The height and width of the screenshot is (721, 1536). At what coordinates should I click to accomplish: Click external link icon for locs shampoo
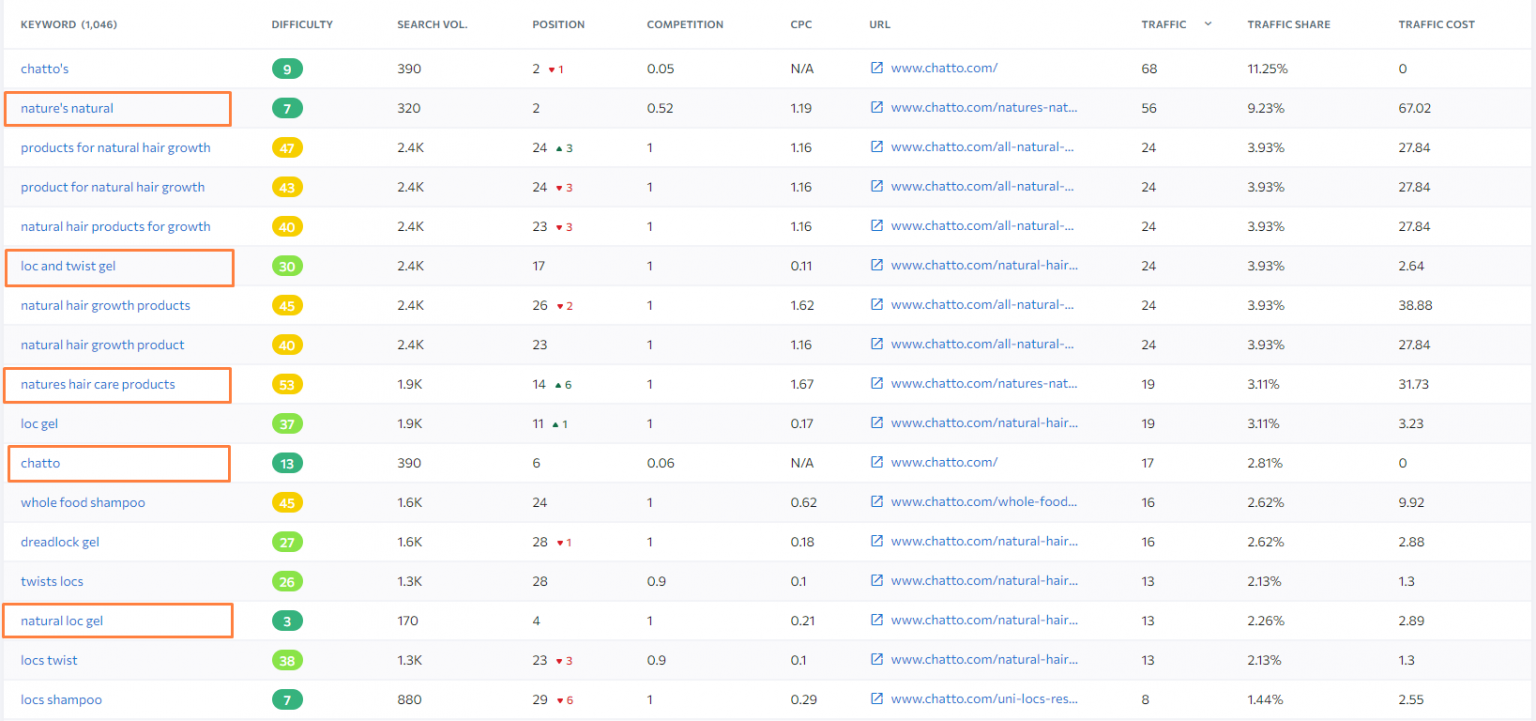(x=877, y=699)
